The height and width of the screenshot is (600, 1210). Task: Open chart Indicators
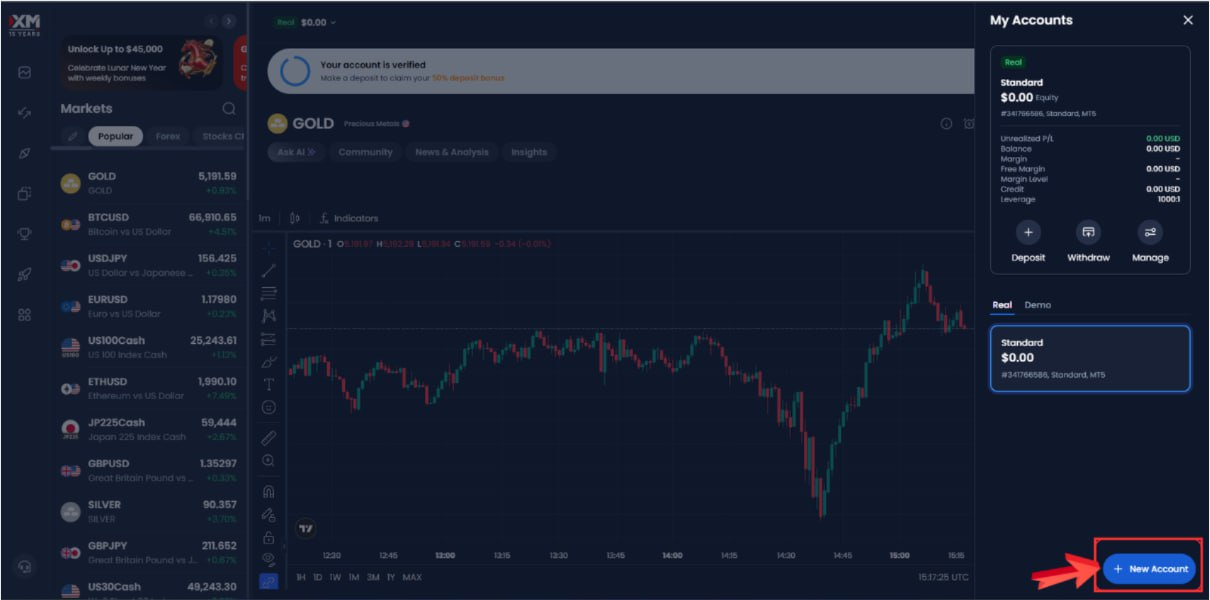tap(349, 218)
